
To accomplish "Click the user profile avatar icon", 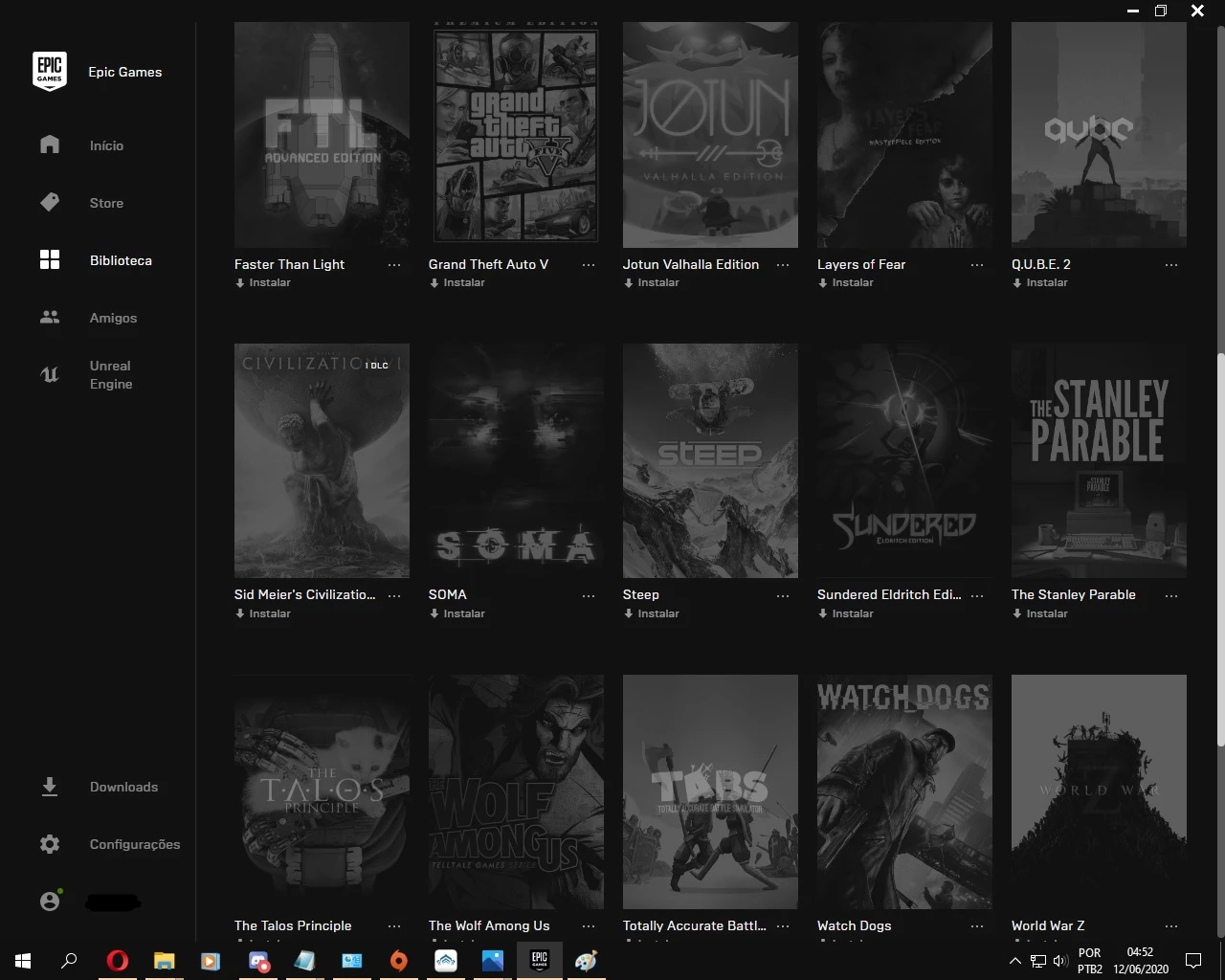I will pyautogui.click(x=50, y=902).
